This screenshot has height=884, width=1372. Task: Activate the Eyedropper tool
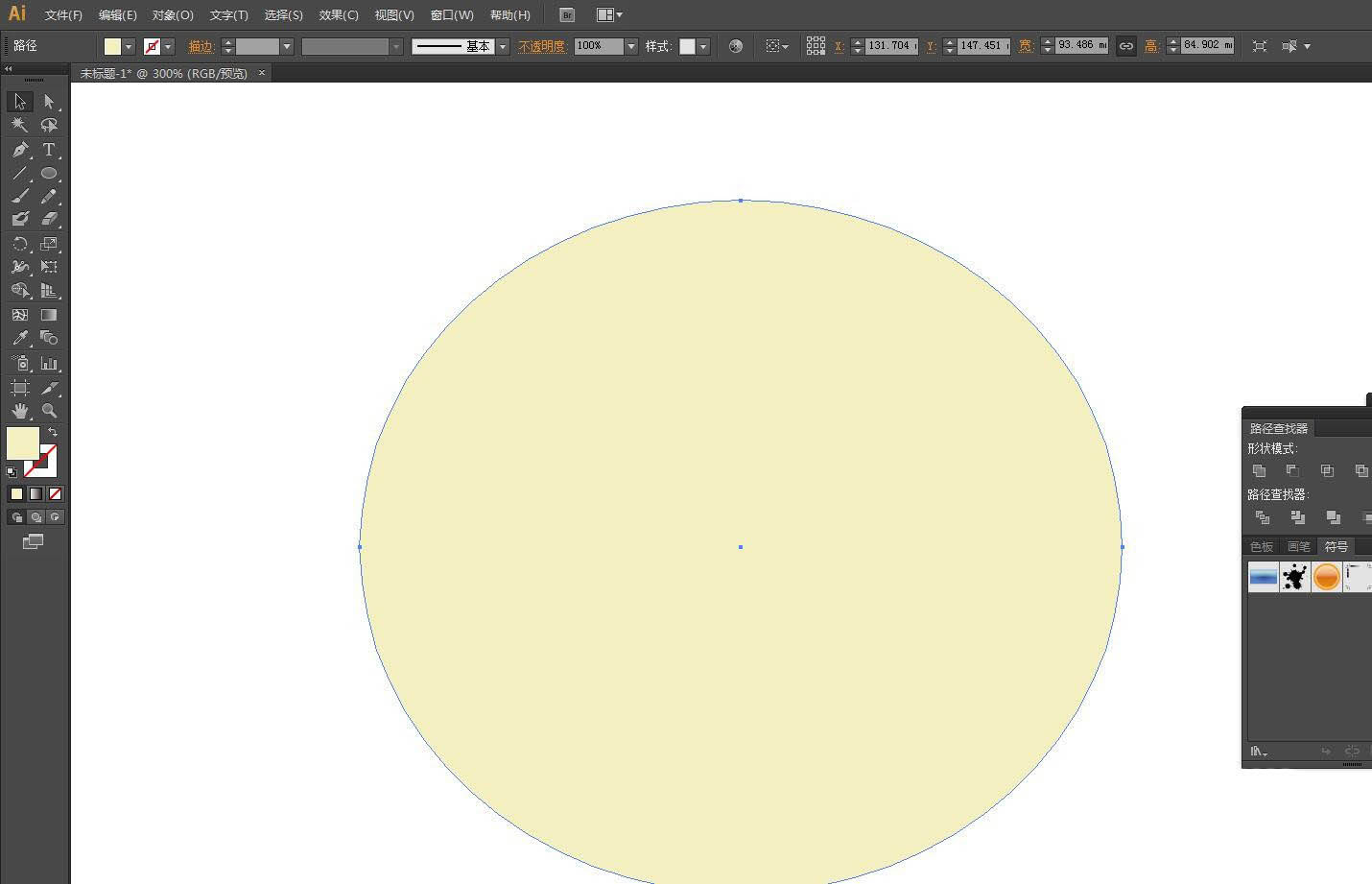click(19, 338)
